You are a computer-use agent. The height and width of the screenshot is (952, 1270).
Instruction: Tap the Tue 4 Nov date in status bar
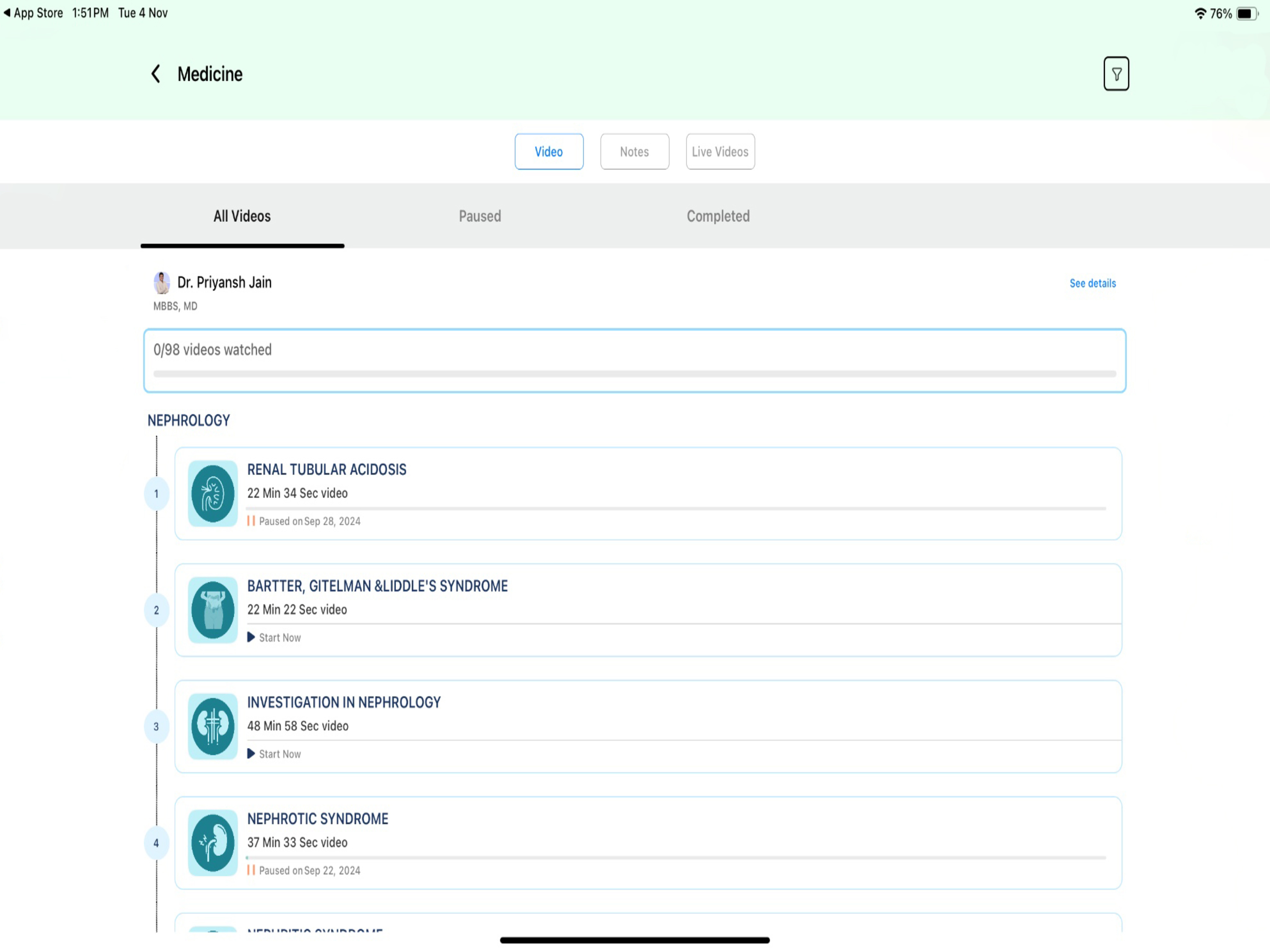[143, 13]
